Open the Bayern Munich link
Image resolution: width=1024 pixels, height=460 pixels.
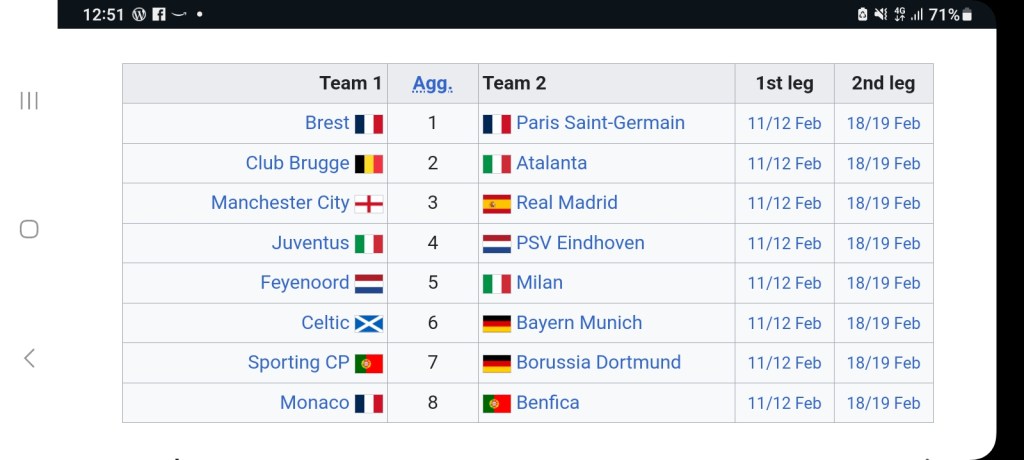(579, 323)
